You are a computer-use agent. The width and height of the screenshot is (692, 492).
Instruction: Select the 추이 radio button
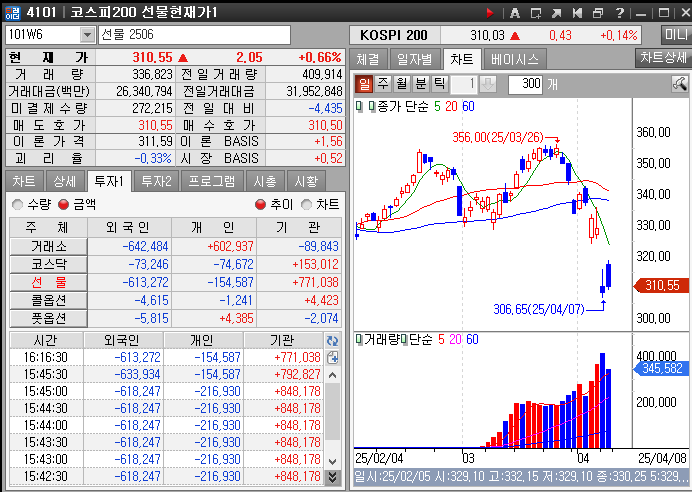pyautogui.click(x=260, y=204)
